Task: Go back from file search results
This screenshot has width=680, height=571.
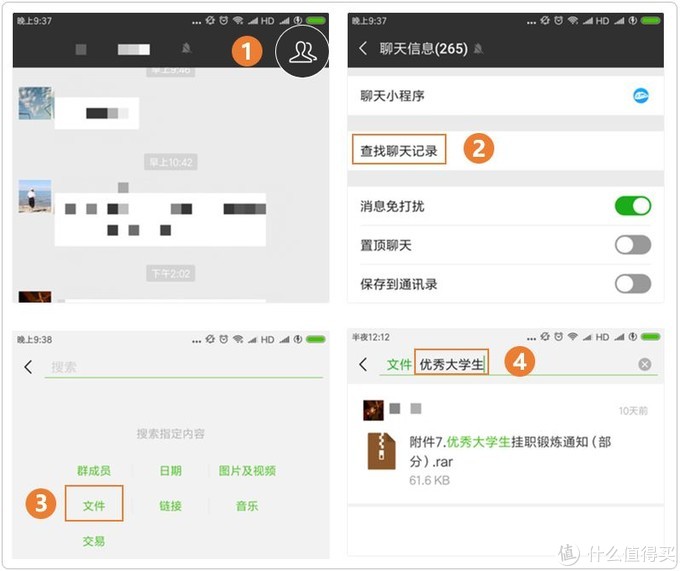Action: coord(363,364)
